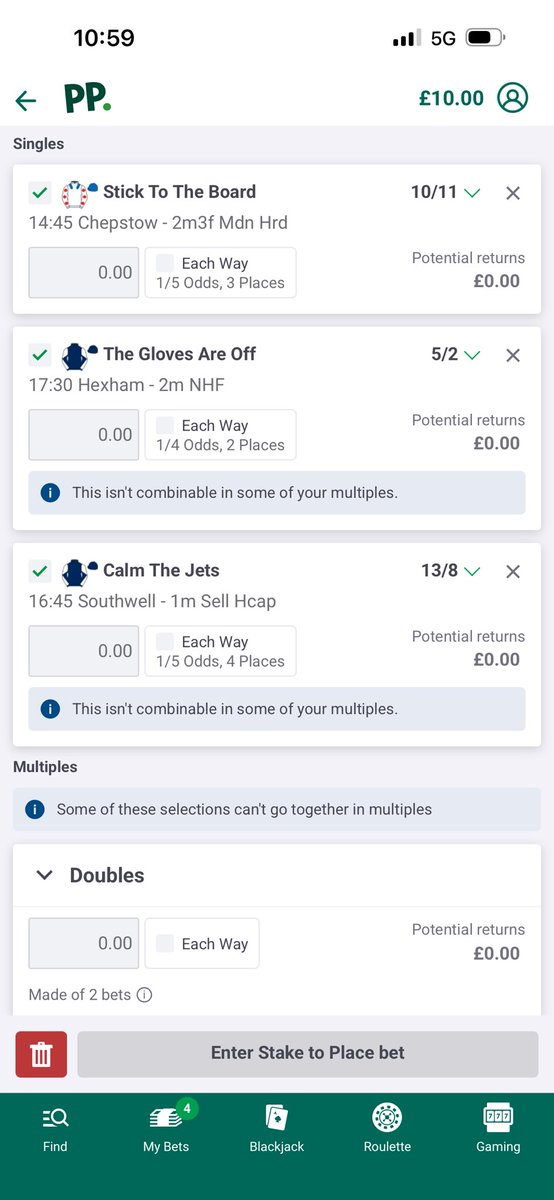Screen dimensions: 554x1200
Task: Uncheck Stick To The Board selection
Action: pyautogui.click(x=40, y=192)
